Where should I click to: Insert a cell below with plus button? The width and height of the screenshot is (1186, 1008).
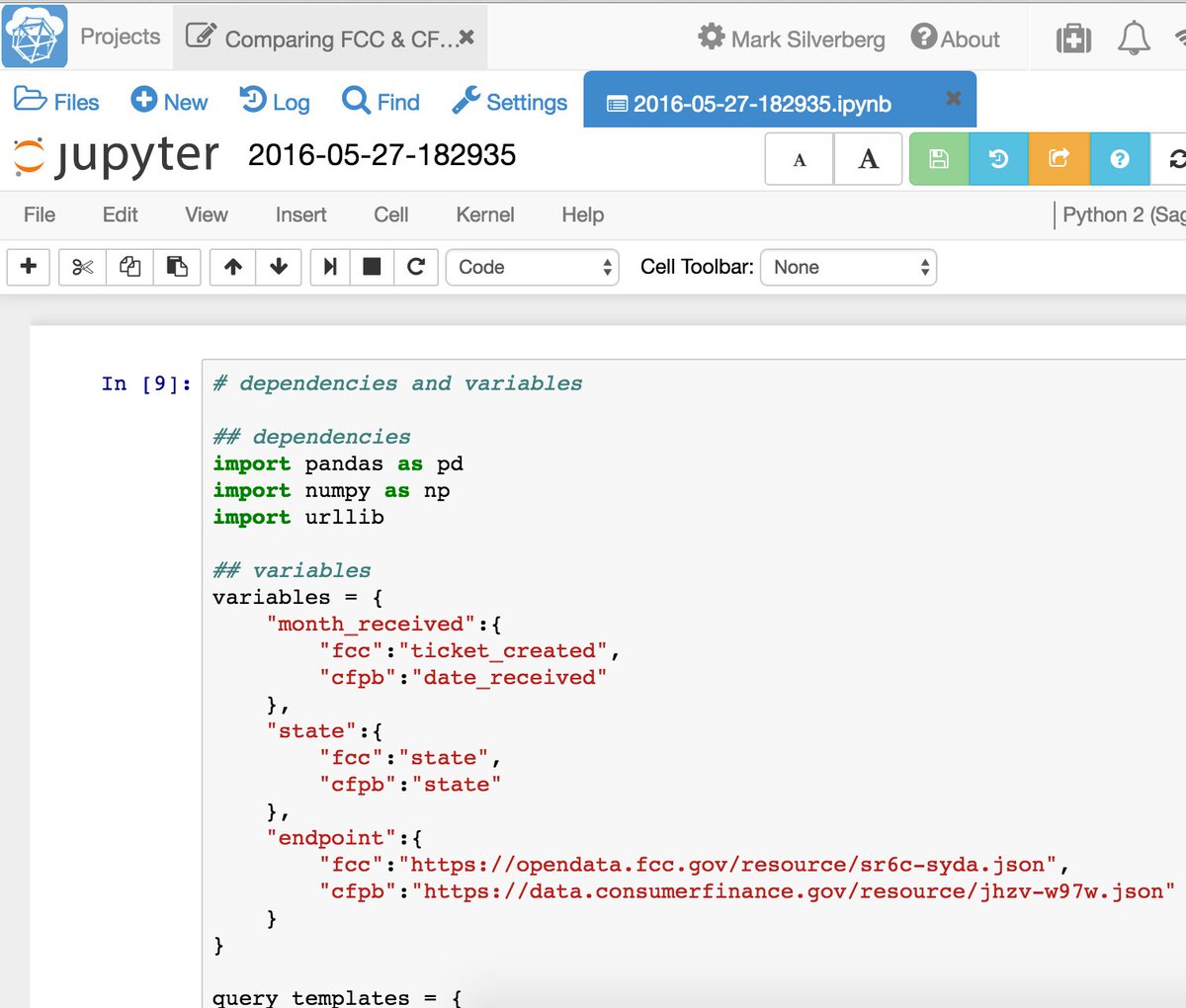pyautogui.click(x=29, y=267)
